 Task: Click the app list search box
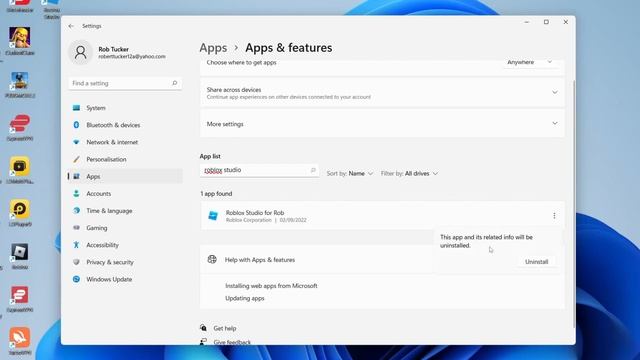tap(259, 170)
